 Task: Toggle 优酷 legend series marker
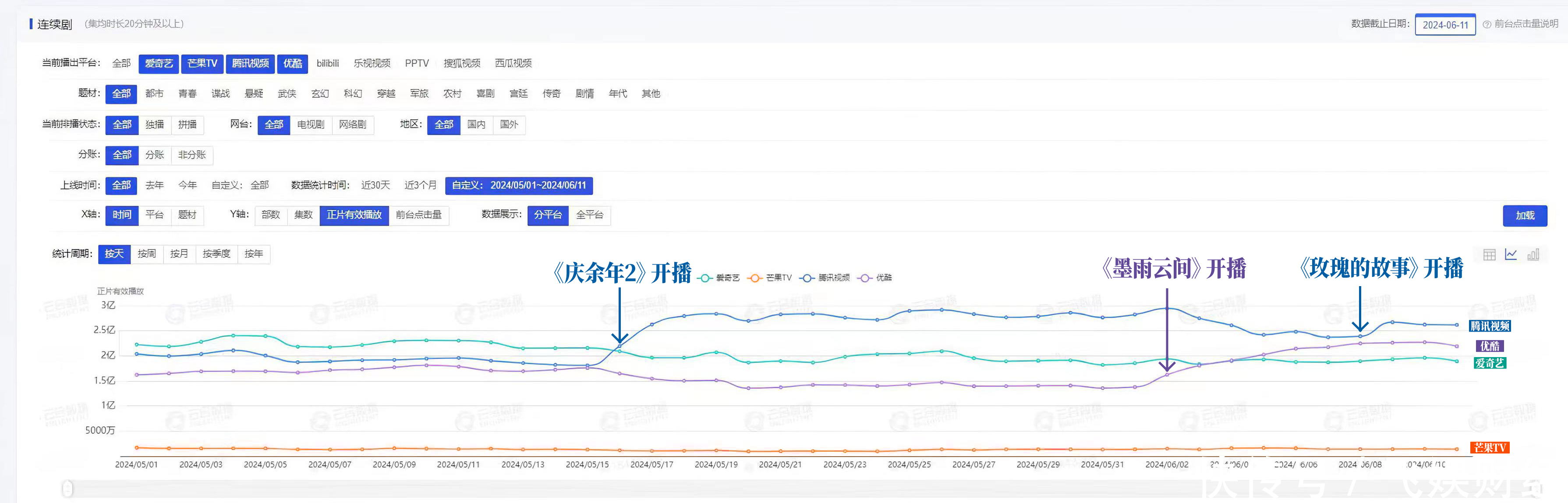click(x=864, y=278)
